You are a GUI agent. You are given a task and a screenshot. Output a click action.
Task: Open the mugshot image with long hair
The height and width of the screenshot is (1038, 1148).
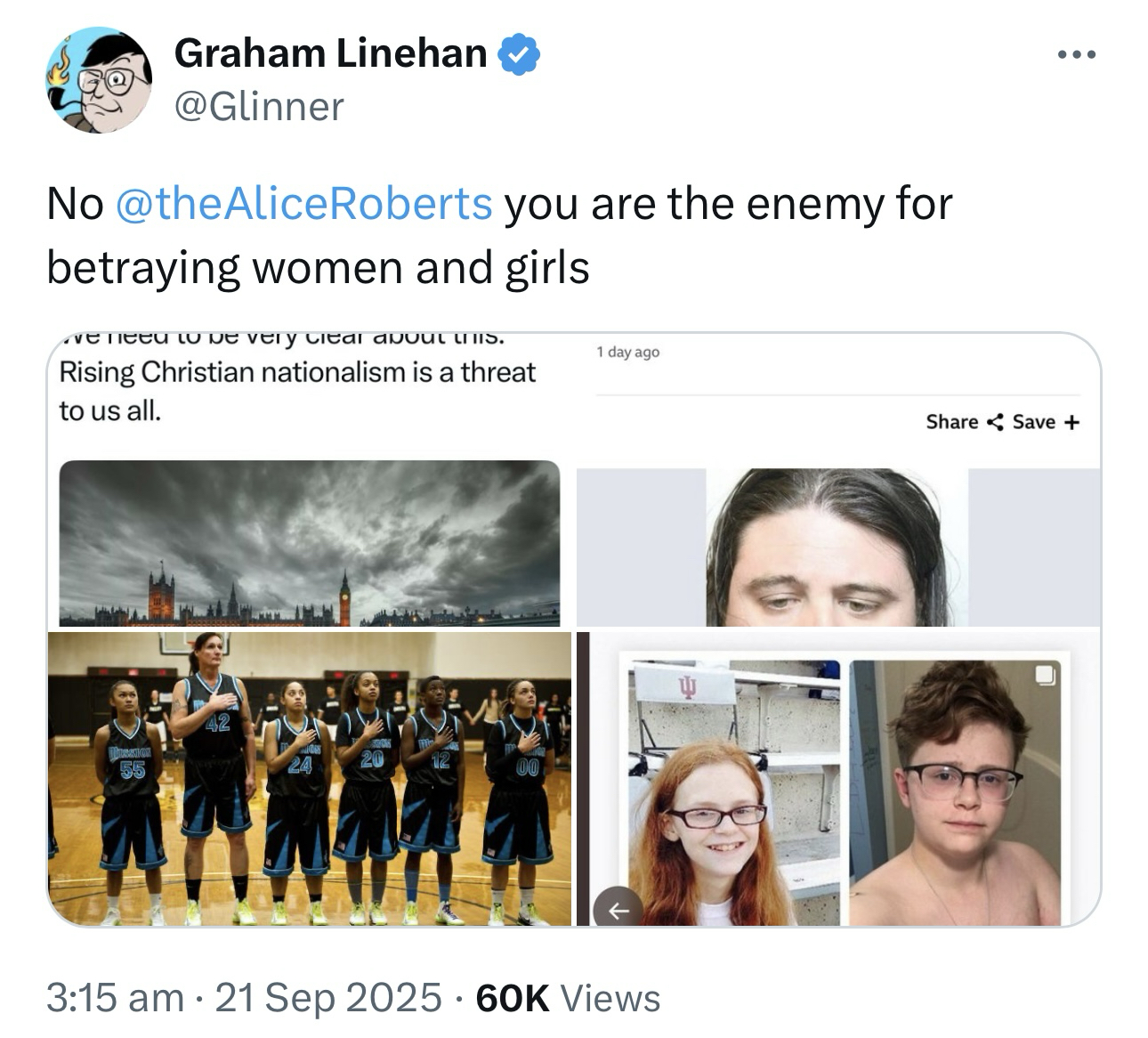(837, 547)
